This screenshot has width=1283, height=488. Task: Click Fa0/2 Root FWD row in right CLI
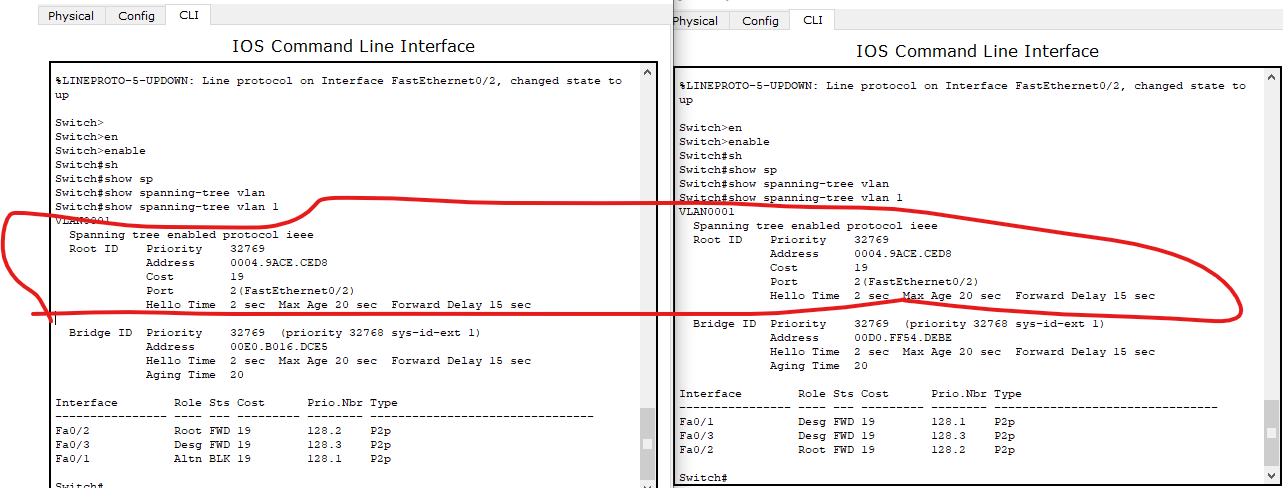pyautogui.click(x=847, y=450)
